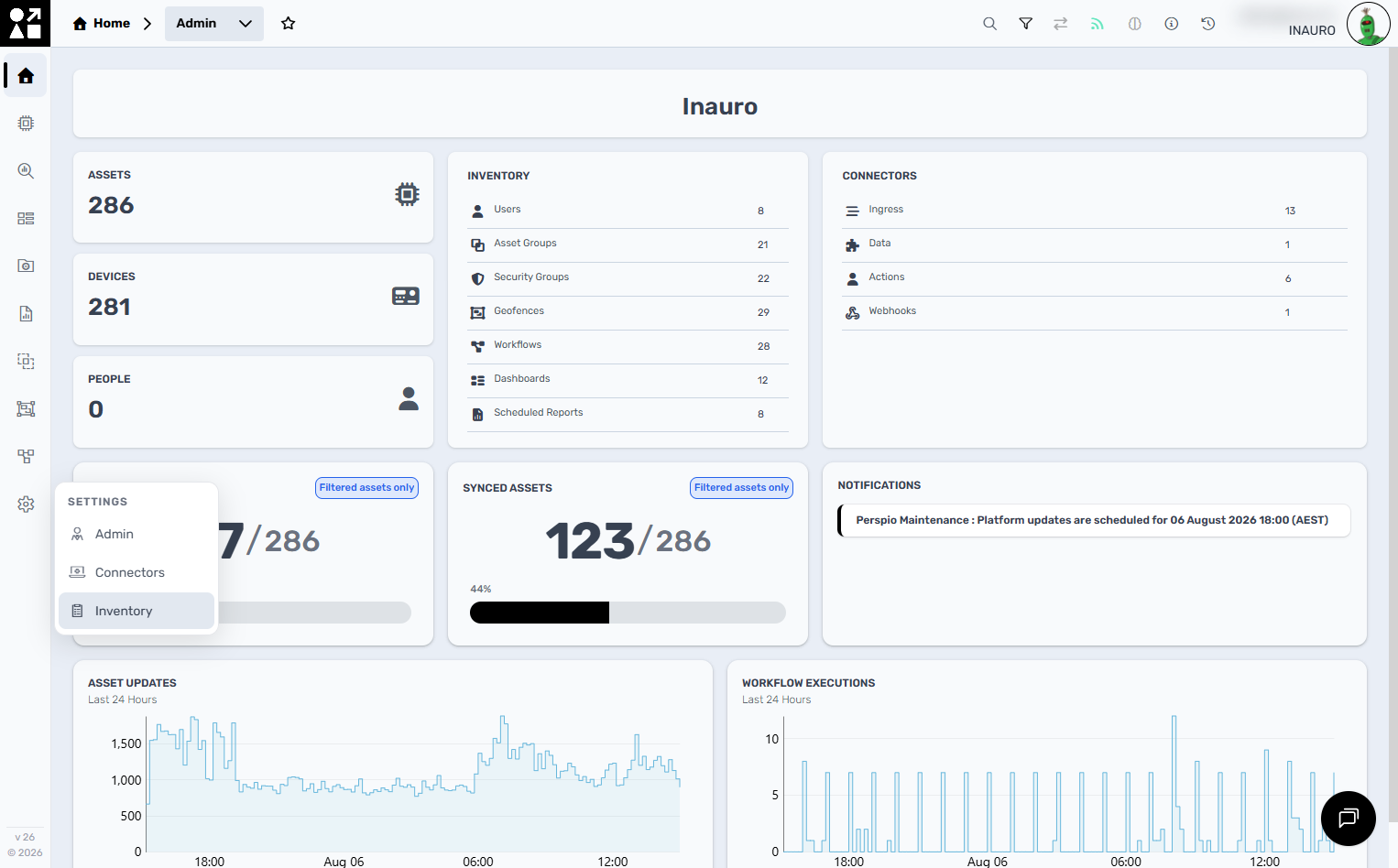The width and height of the screenshot is (1398, 868).
Task: Click the settings gear in sidebar
Action: point(26,504)
